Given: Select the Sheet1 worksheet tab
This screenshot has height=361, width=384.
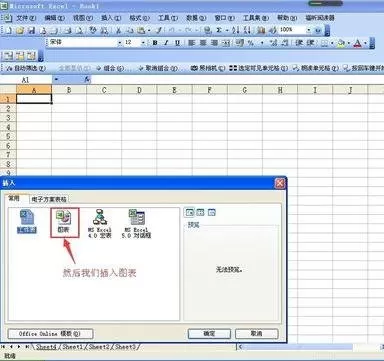Looking at the screenshot, I should pos(72,347).
